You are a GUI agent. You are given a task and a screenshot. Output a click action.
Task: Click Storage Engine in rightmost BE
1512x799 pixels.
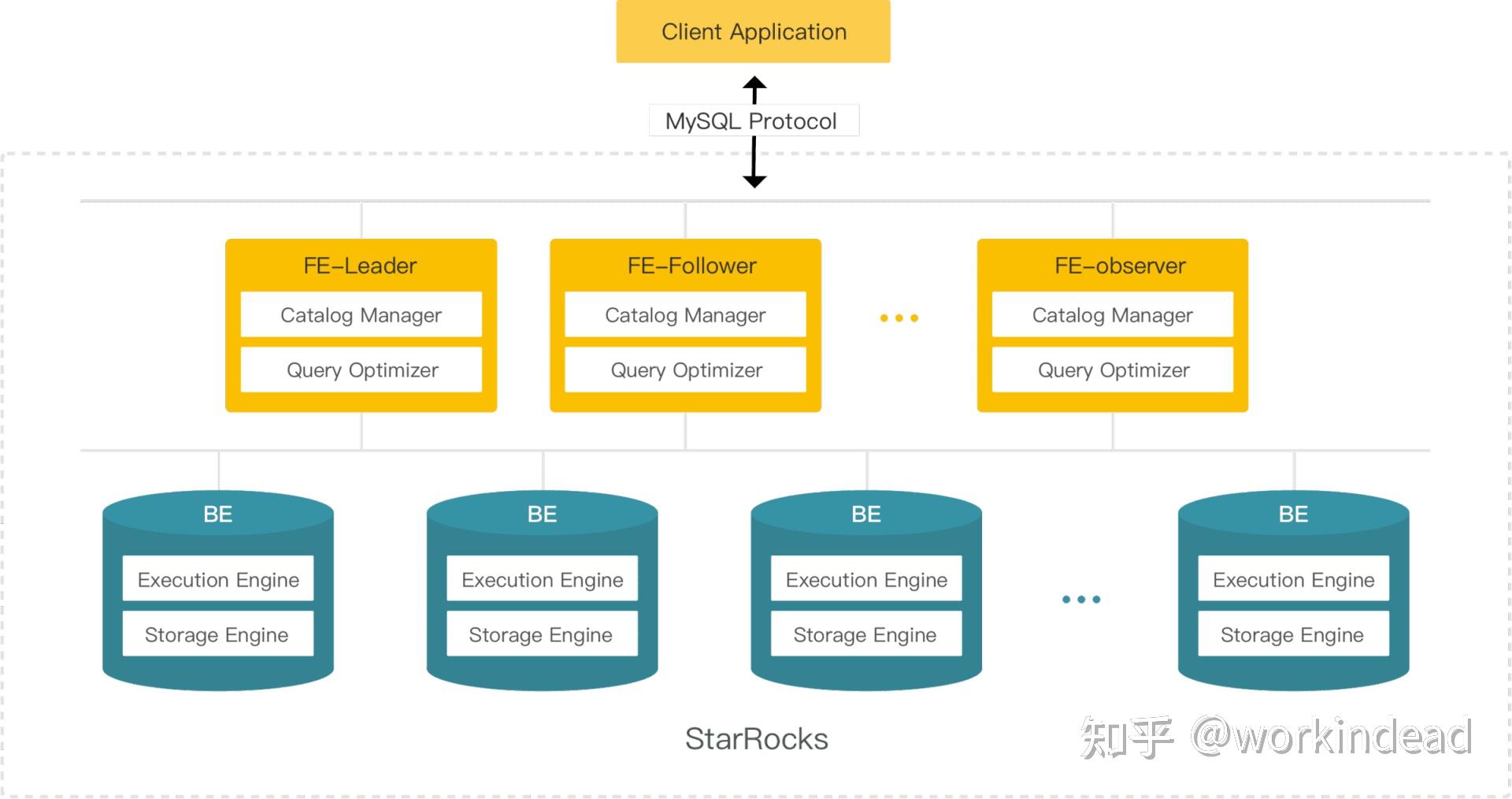click(1292, 634)
